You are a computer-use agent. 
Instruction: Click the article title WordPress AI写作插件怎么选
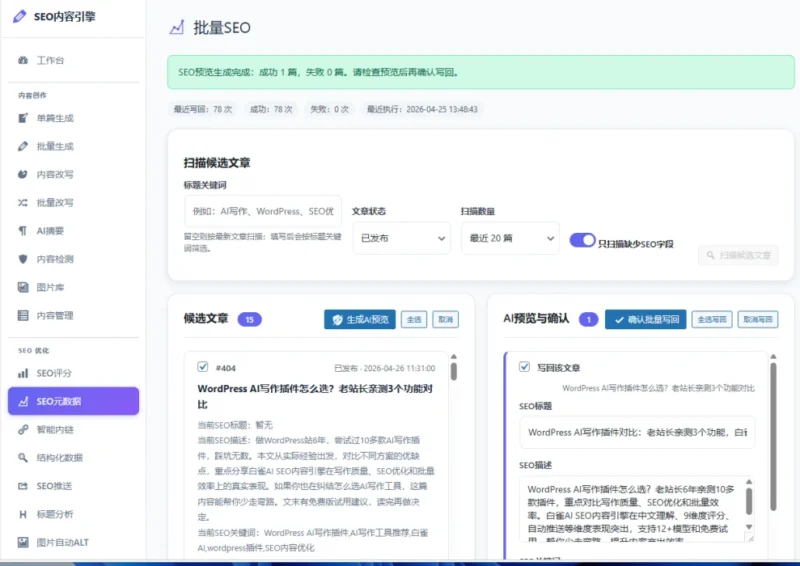(x=315, y=397)
